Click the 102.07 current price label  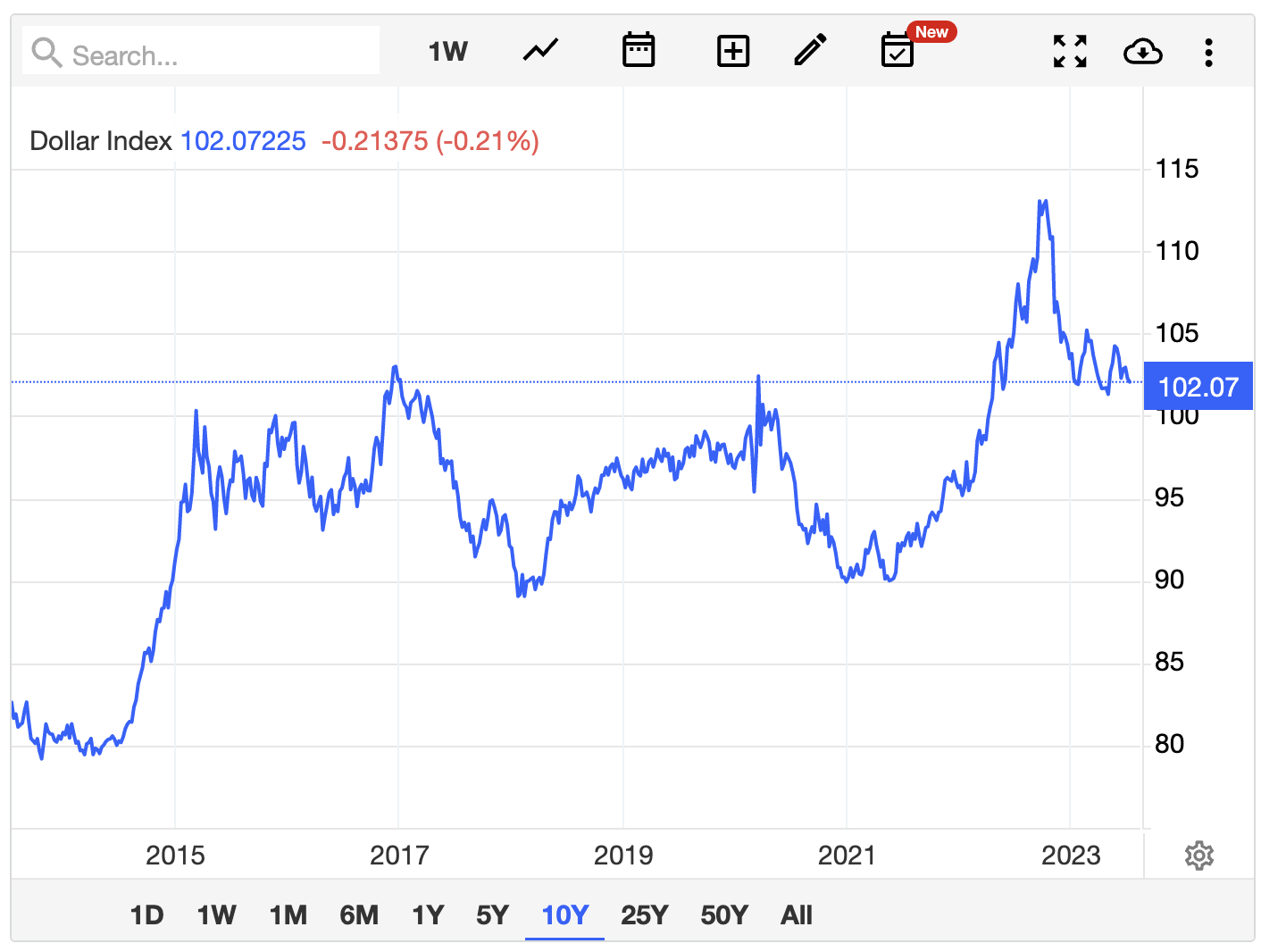[1198, 387]
